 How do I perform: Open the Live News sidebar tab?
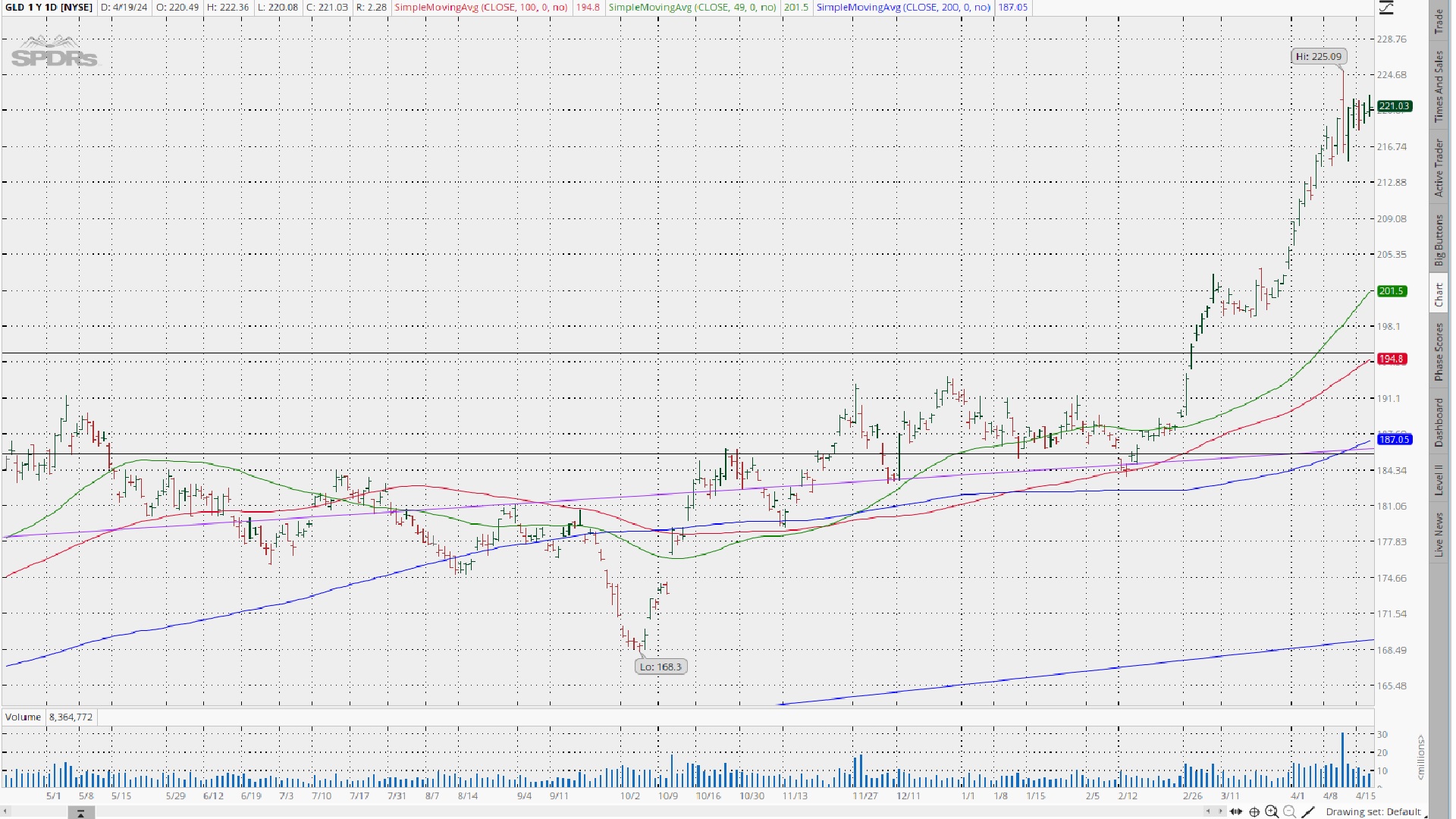pyautogui.click(x=1439, y=534)
